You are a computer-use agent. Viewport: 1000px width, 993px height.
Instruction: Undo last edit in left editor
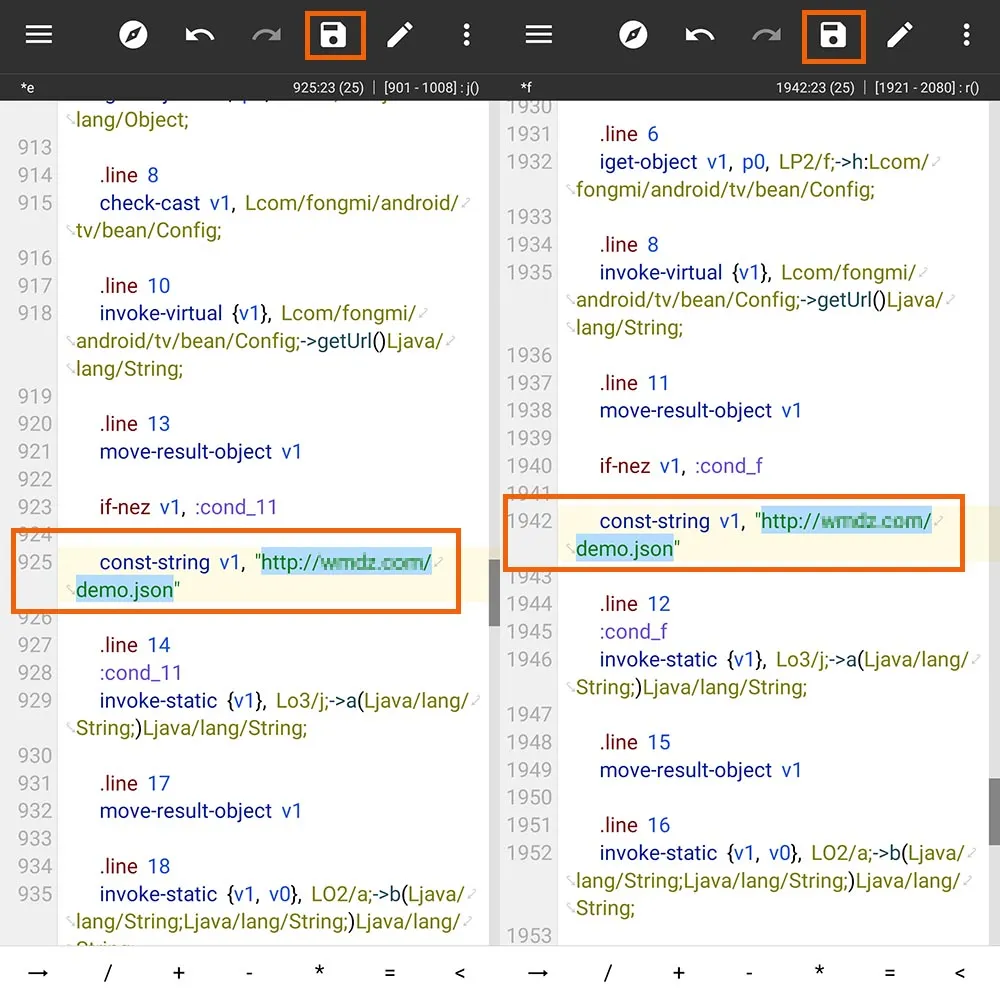pyautogui.click(x=200, y=36)
